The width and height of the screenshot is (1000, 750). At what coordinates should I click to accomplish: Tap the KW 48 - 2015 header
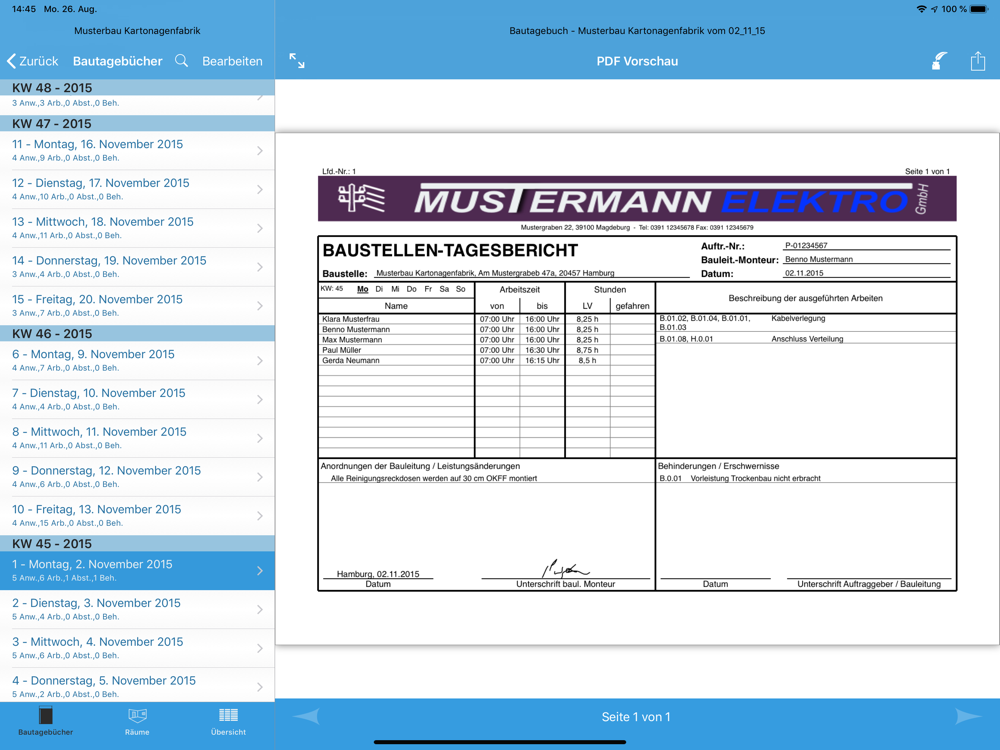tap(137, 87)
